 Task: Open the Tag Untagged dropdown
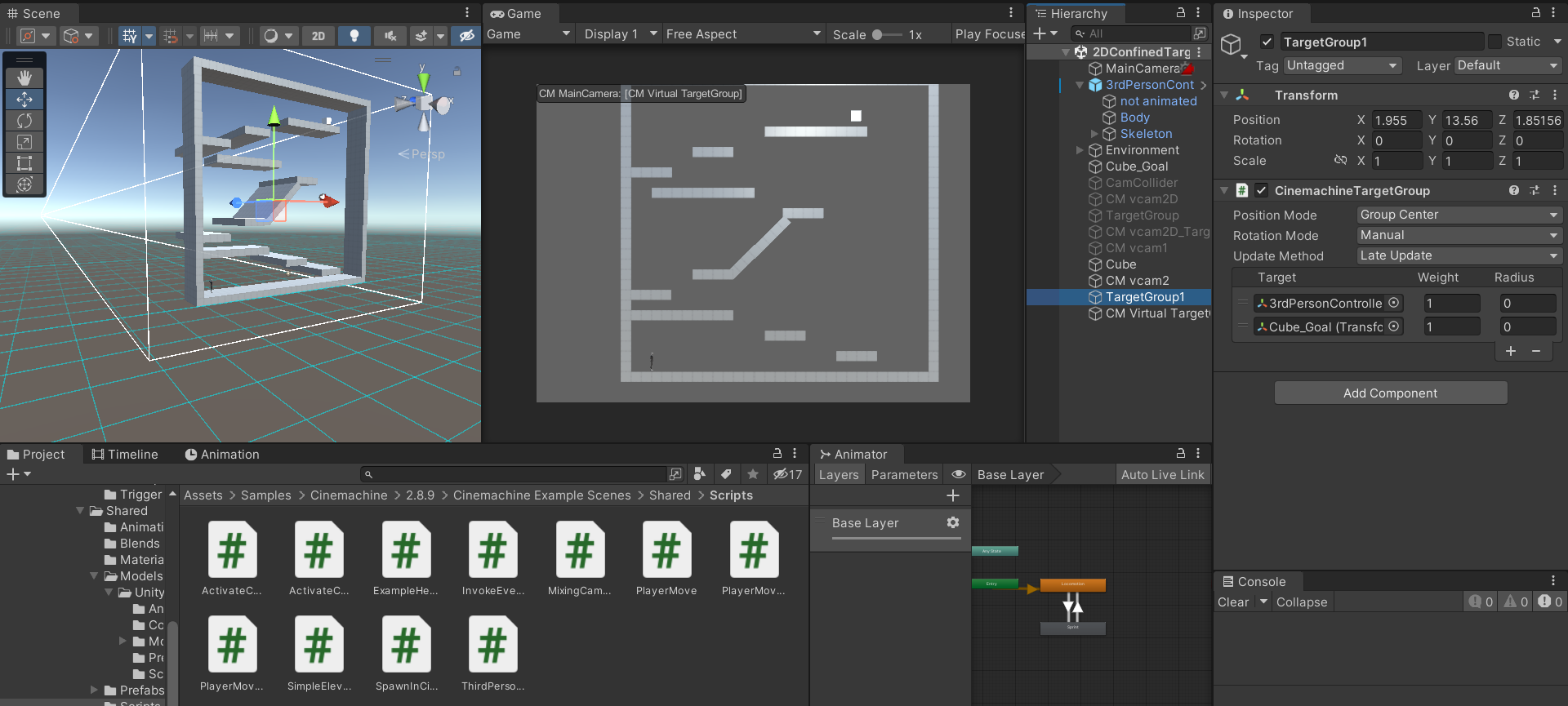(x=1343, y=65)
